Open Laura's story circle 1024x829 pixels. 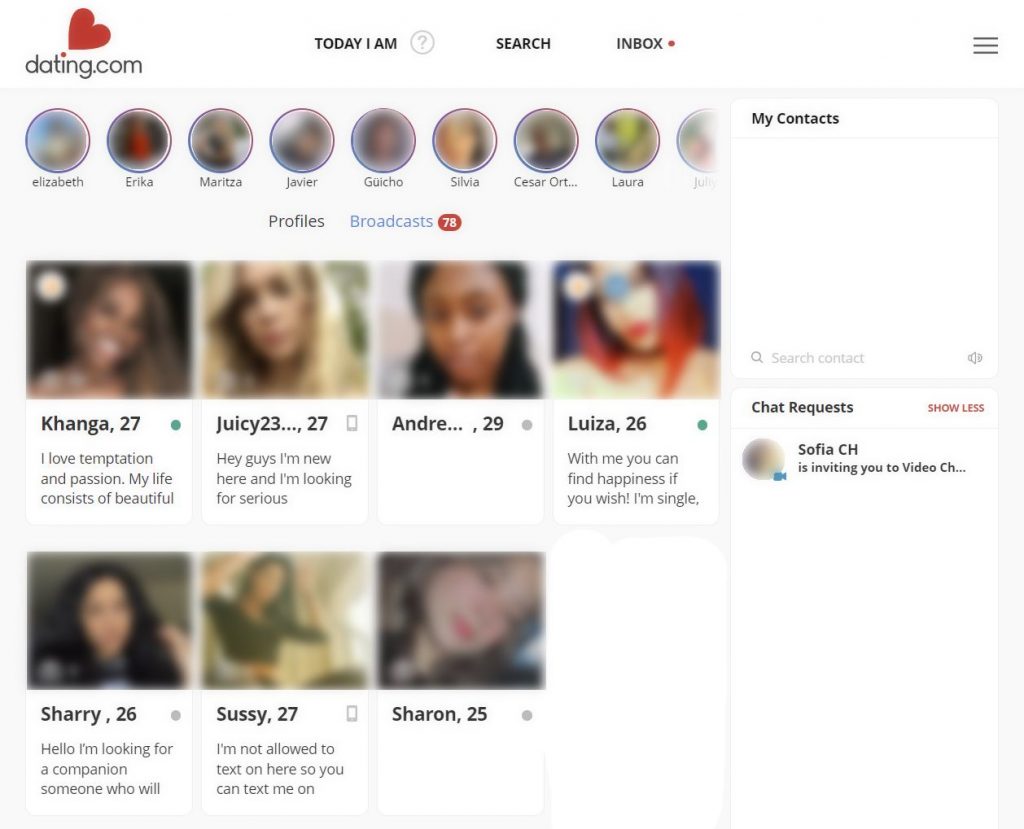click(x=628, y=140)
